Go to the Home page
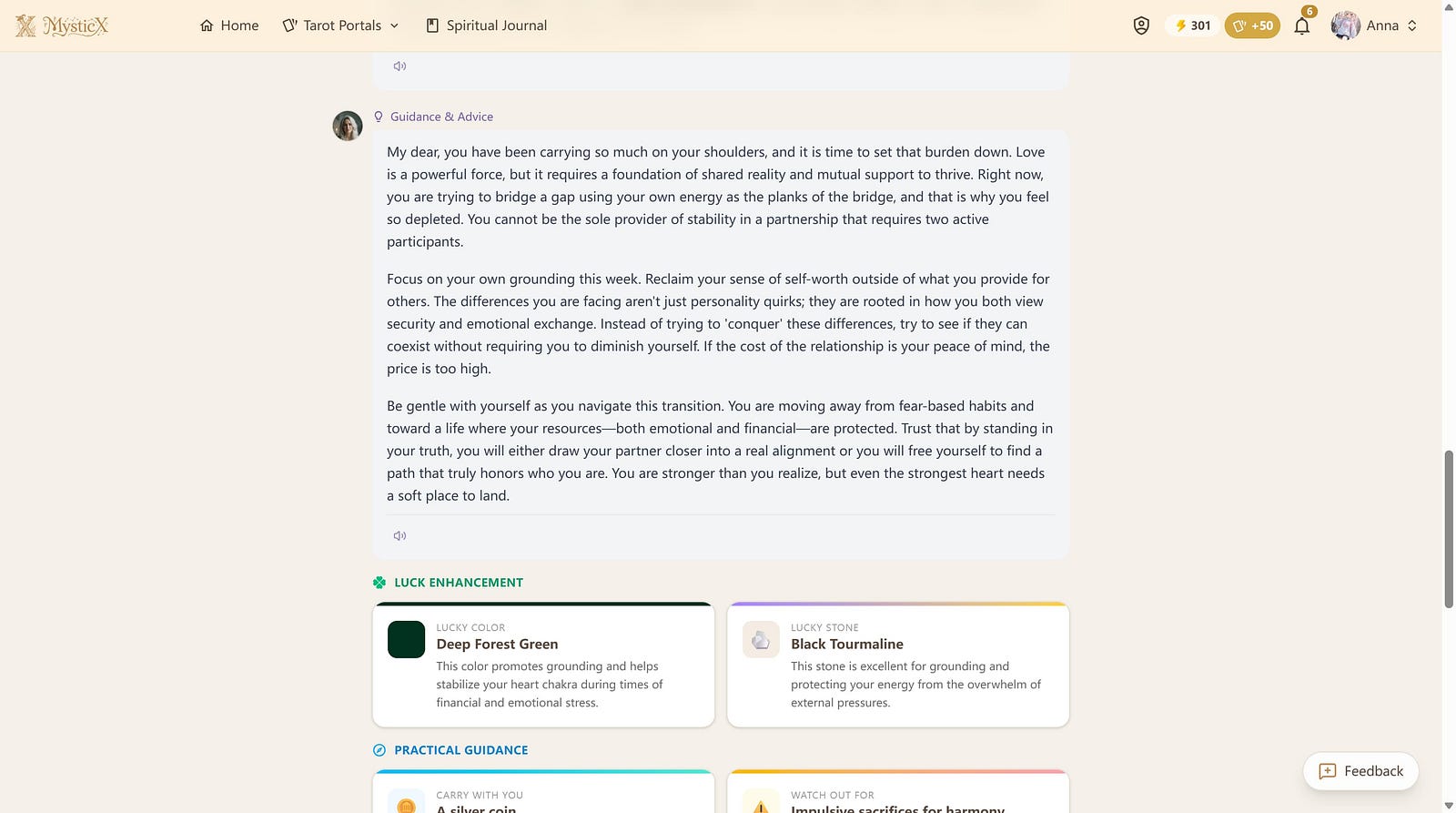The image size is (1456, 813). (229, 25)
